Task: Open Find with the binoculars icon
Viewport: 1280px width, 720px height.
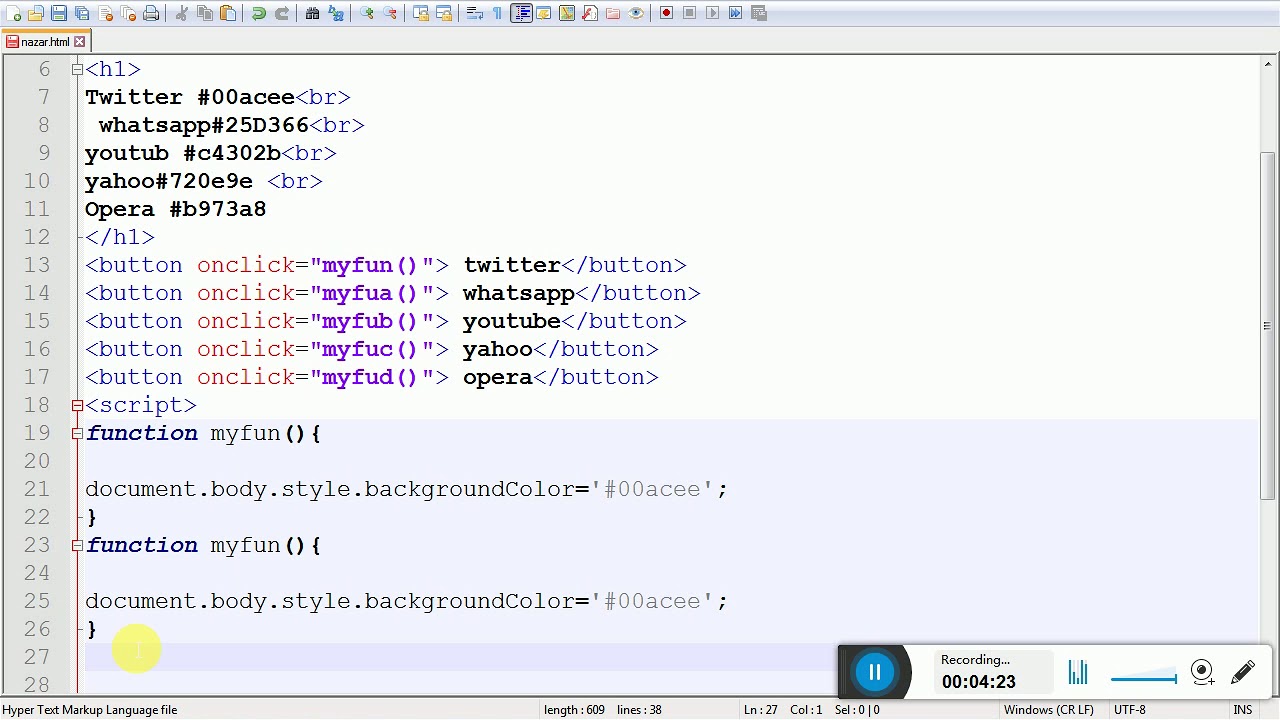Action: pyautogui.click(x=313, y=13)
